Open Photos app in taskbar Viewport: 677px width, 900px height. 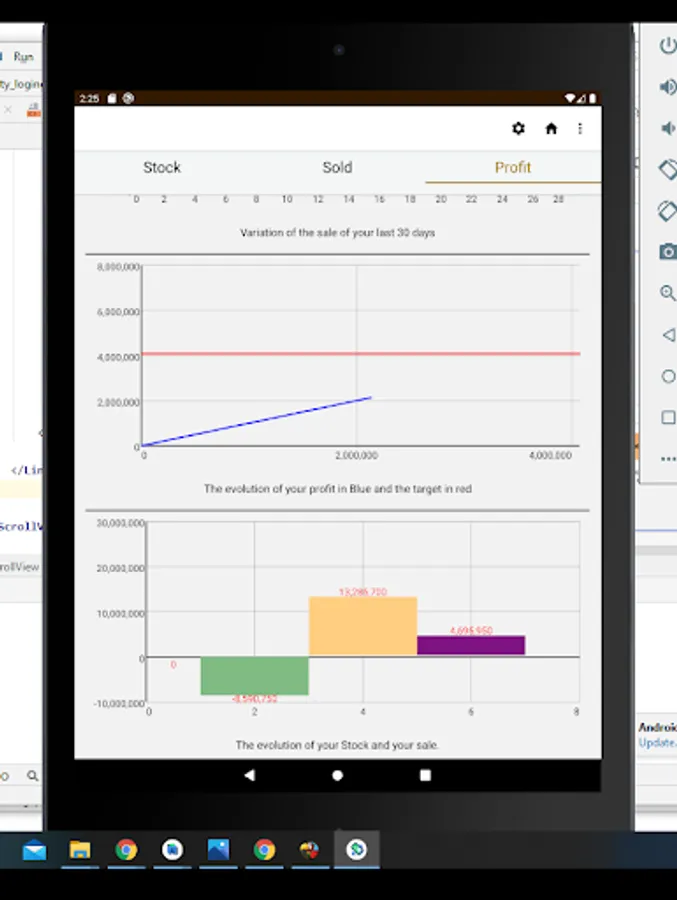(218, 850)
